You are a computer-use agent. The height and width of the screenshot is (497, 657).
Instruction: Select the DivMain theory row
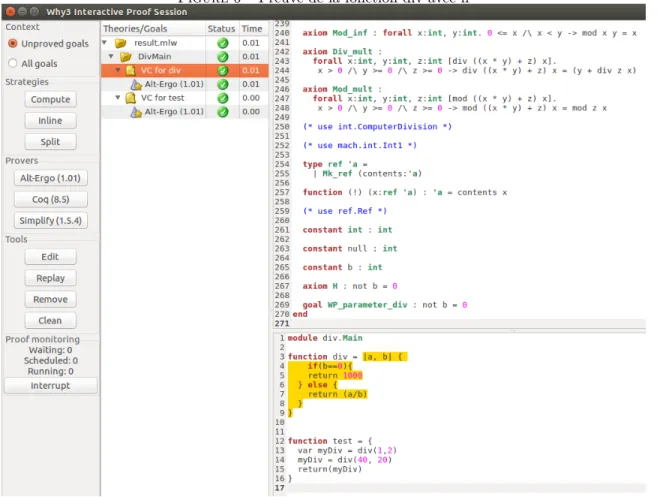185,57
